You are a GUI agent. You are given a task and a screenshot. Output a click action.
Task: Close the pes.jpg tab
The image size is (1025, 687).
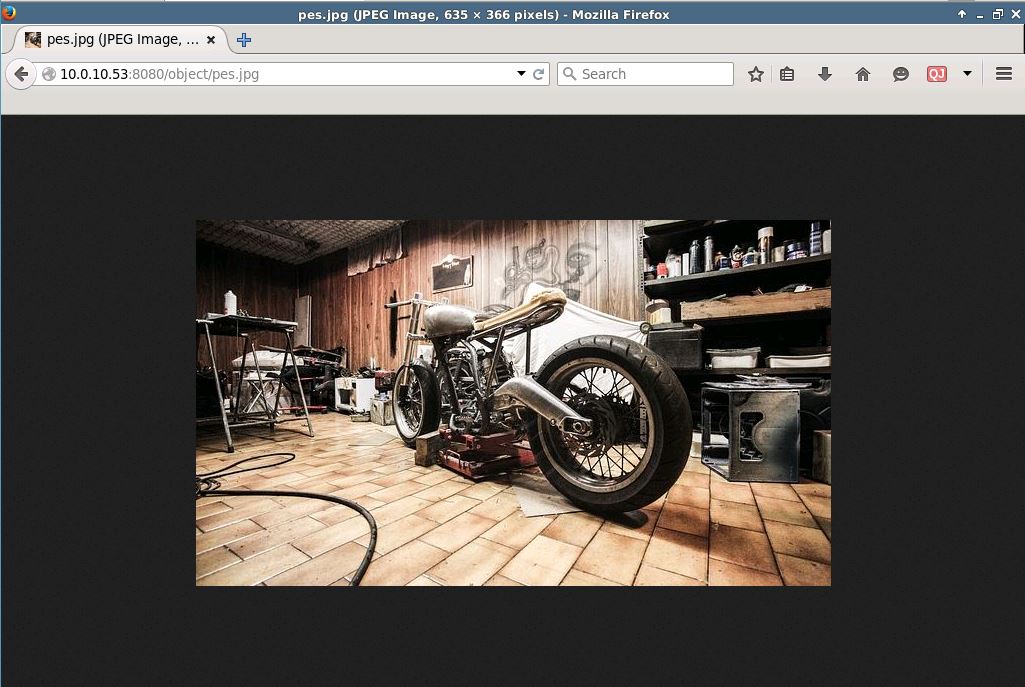point(210,40)
